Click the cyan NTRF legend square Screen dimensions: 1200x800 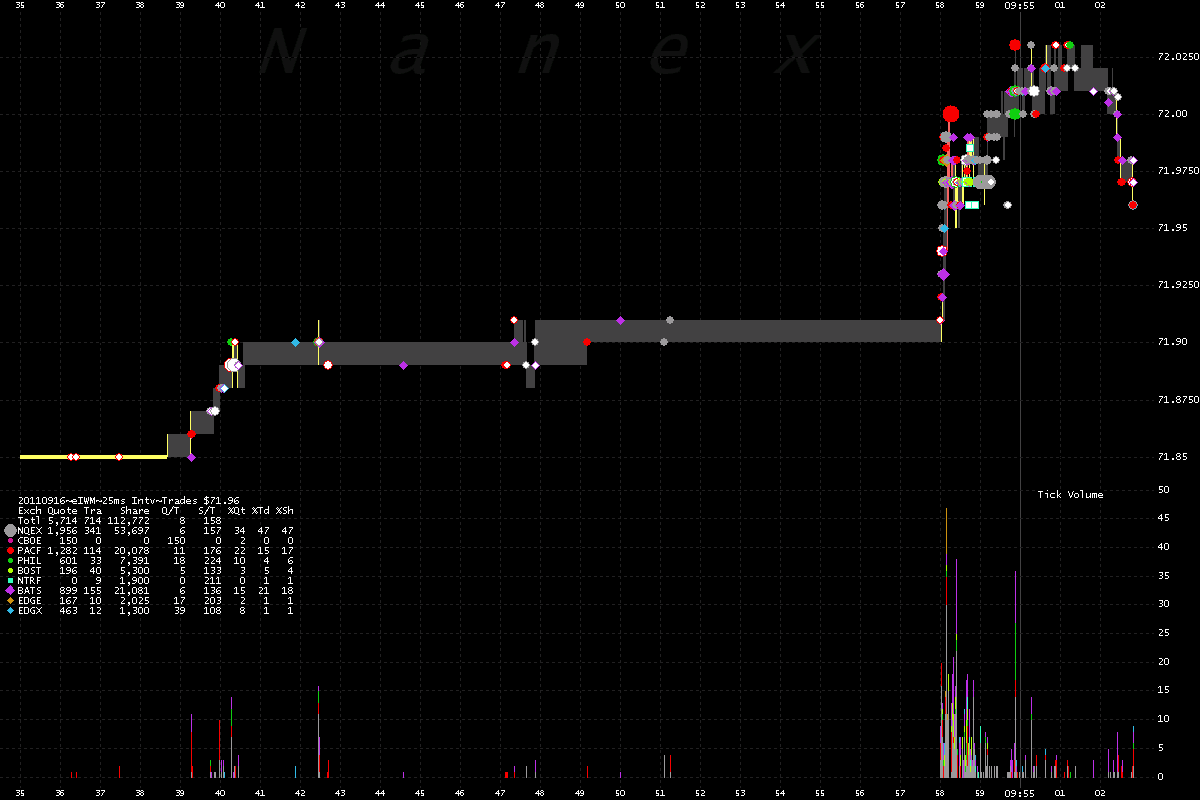(10, 580)
